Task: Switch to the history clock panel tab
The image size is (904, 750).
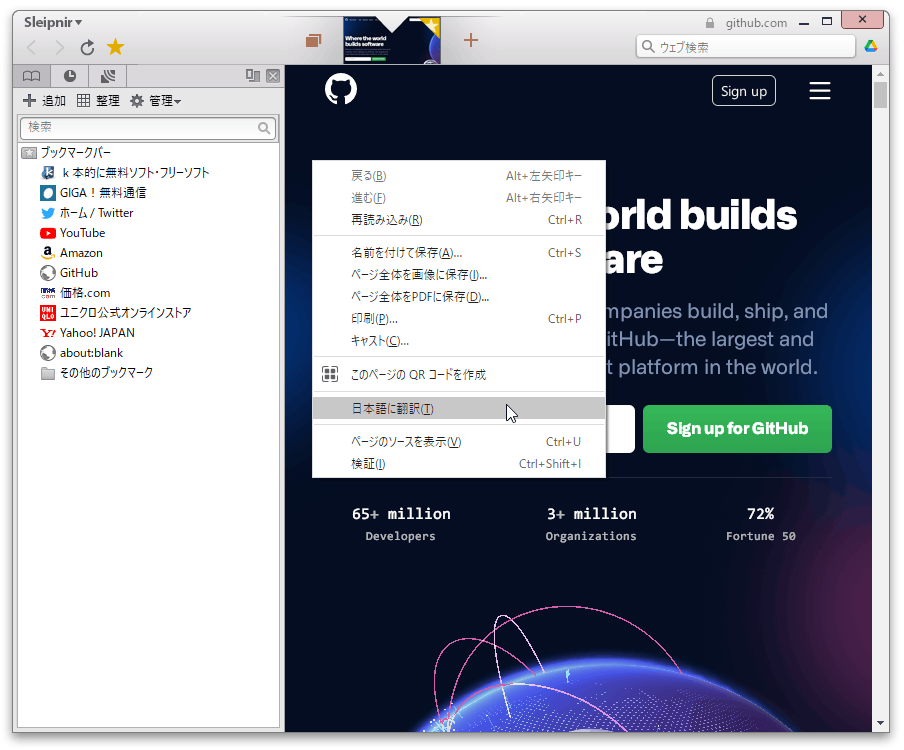Action: pos(69,76)
